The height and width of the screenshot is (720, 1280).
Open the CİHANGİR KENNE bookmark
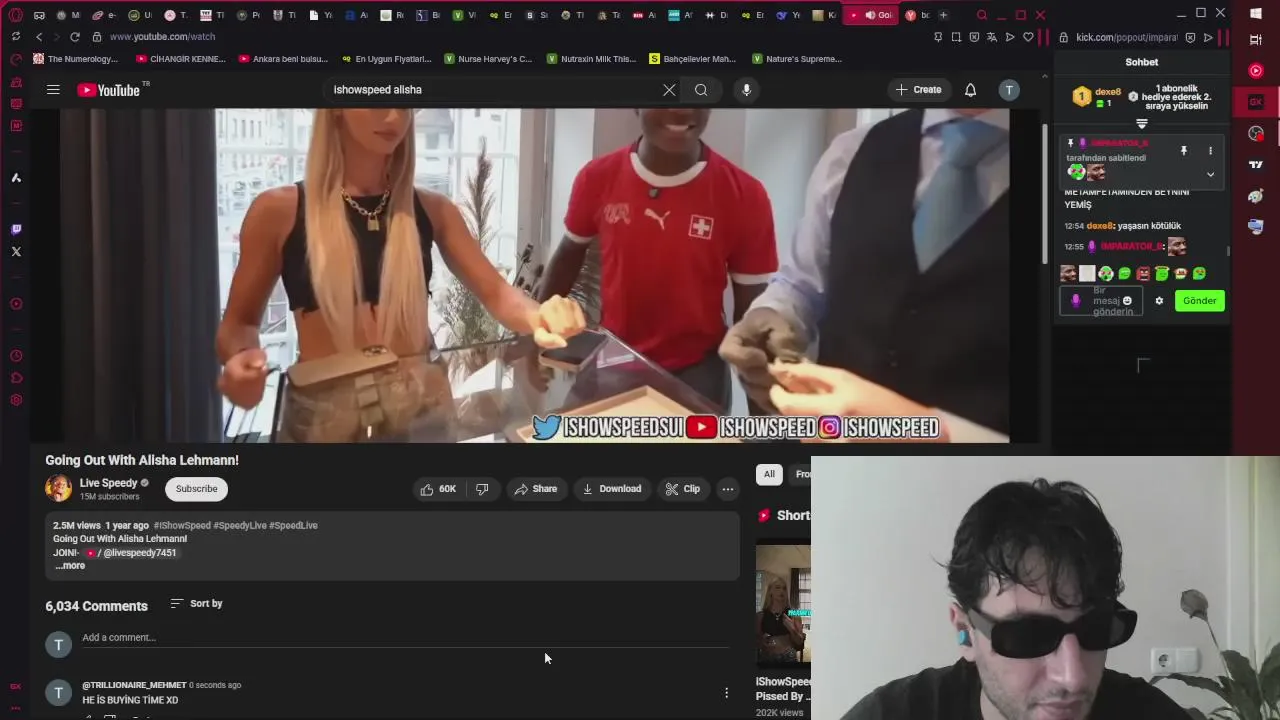click(x=181, y=59)
